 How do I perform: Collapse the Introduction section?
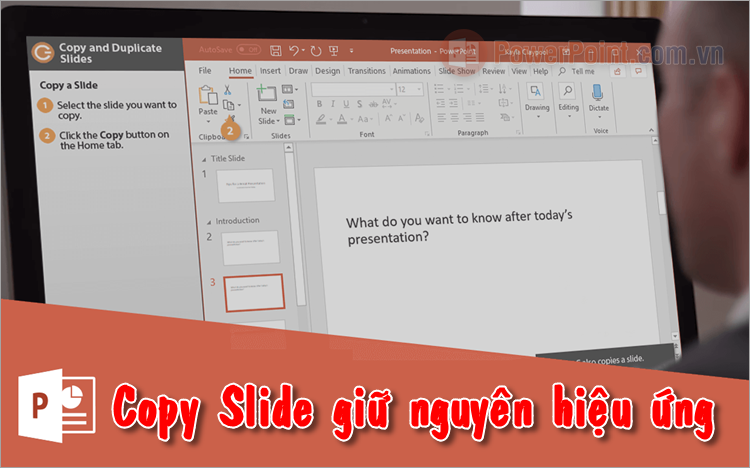point(209,222)
